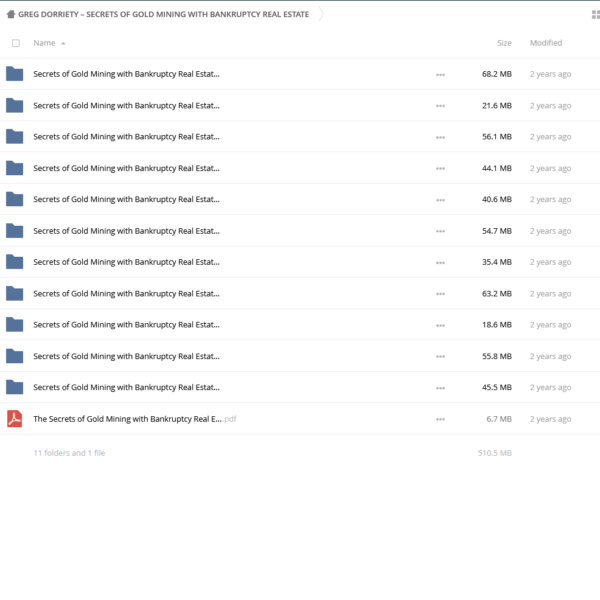Sort by Name column header

tap(44, 43)
